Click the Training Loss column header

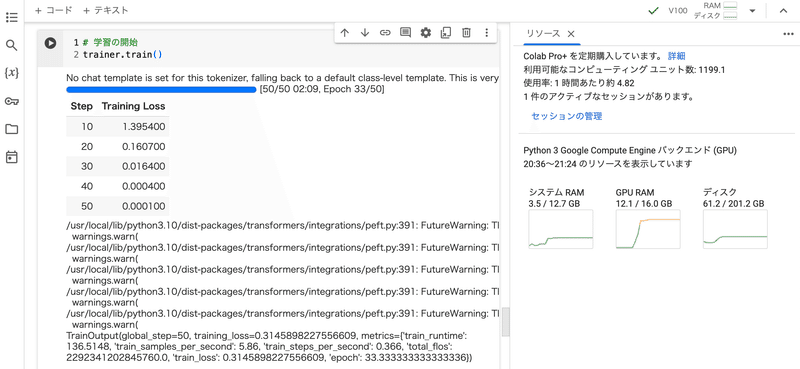pos(134,106)
